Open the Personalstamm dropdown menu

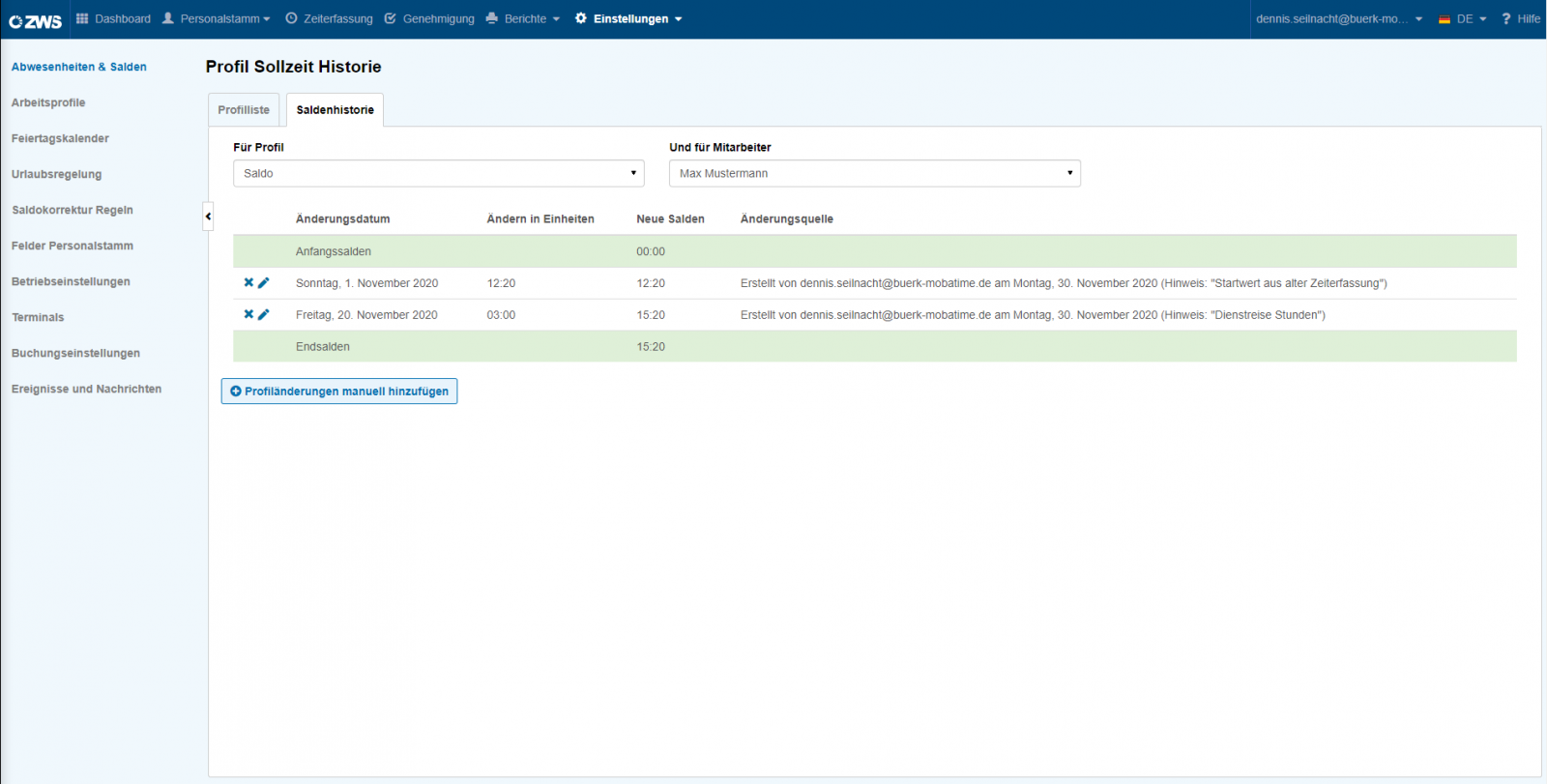(x=217, y=18)
